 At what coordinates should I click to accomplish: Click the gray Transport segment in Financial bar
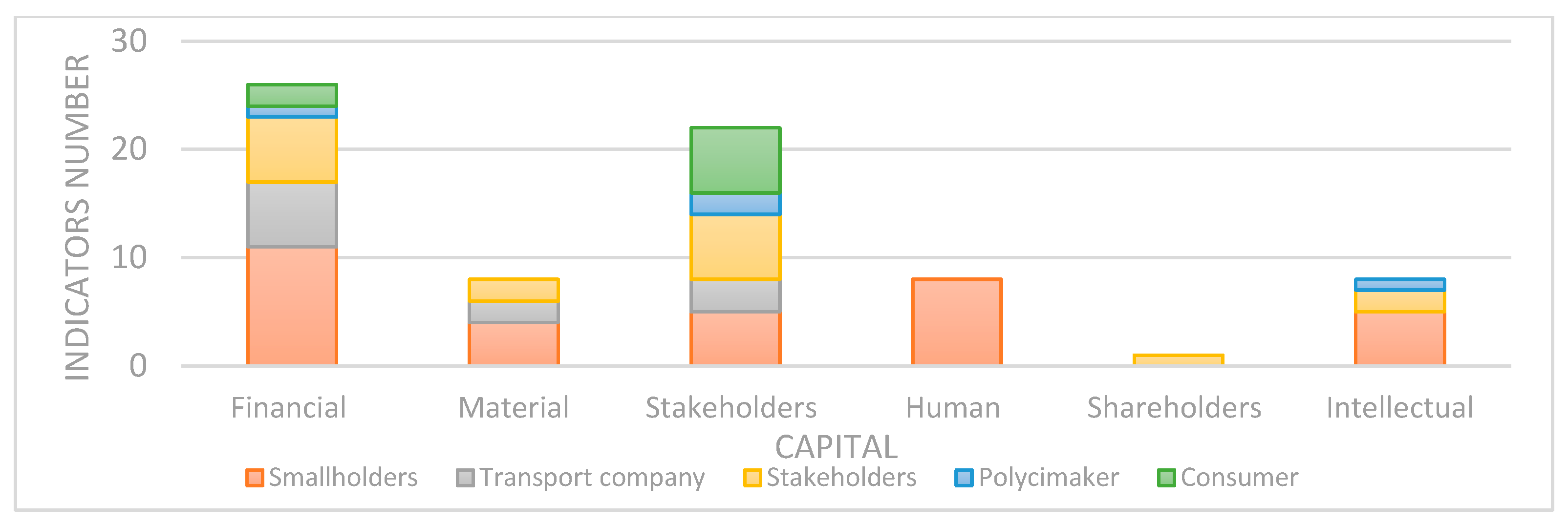(292, 215)
